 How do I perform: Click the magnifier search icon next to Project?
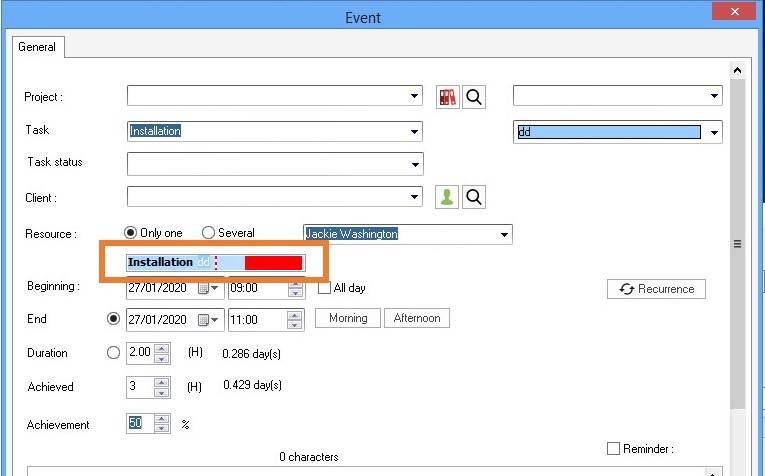click(474, 97)
